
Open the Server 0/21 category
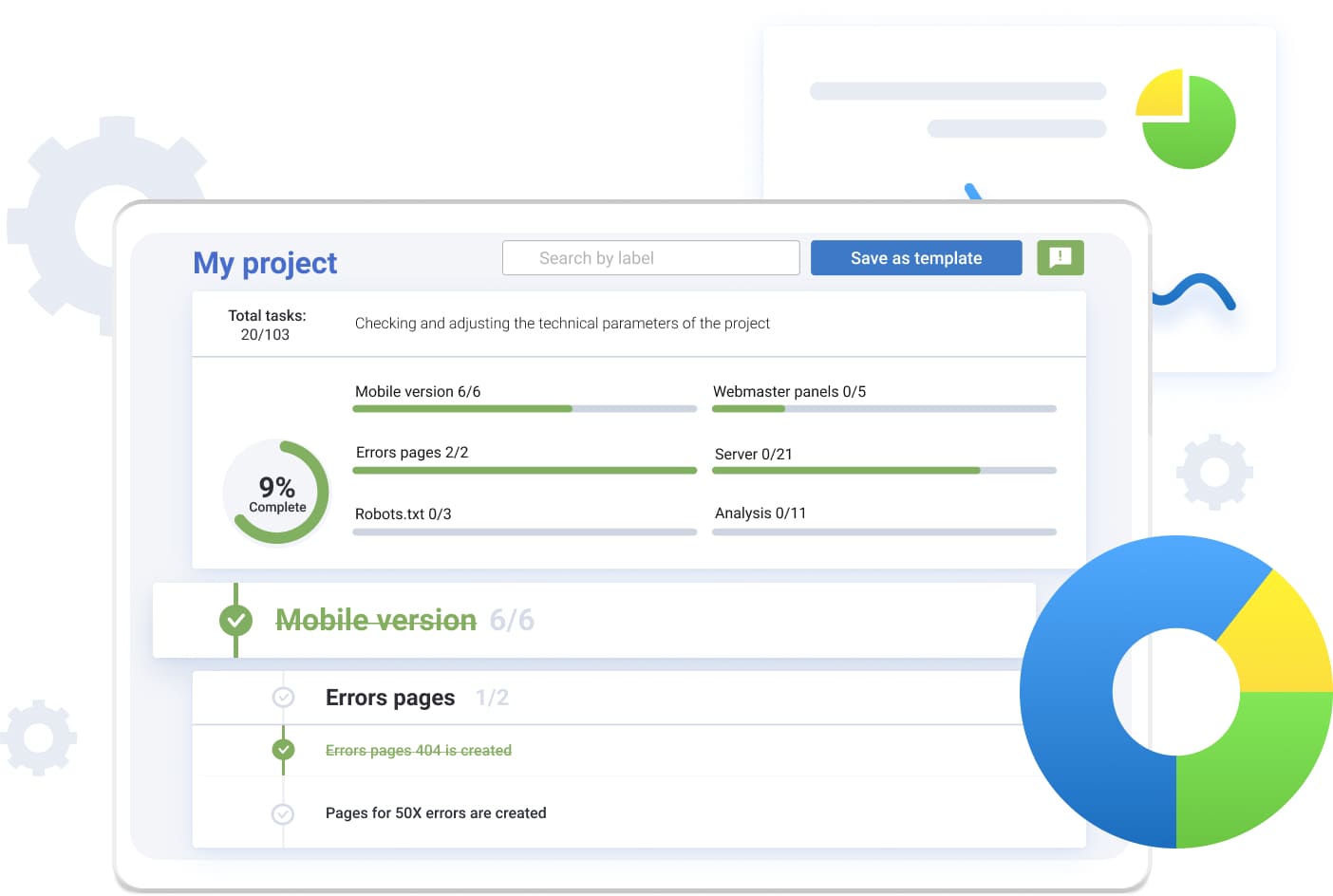pos(753,454)
